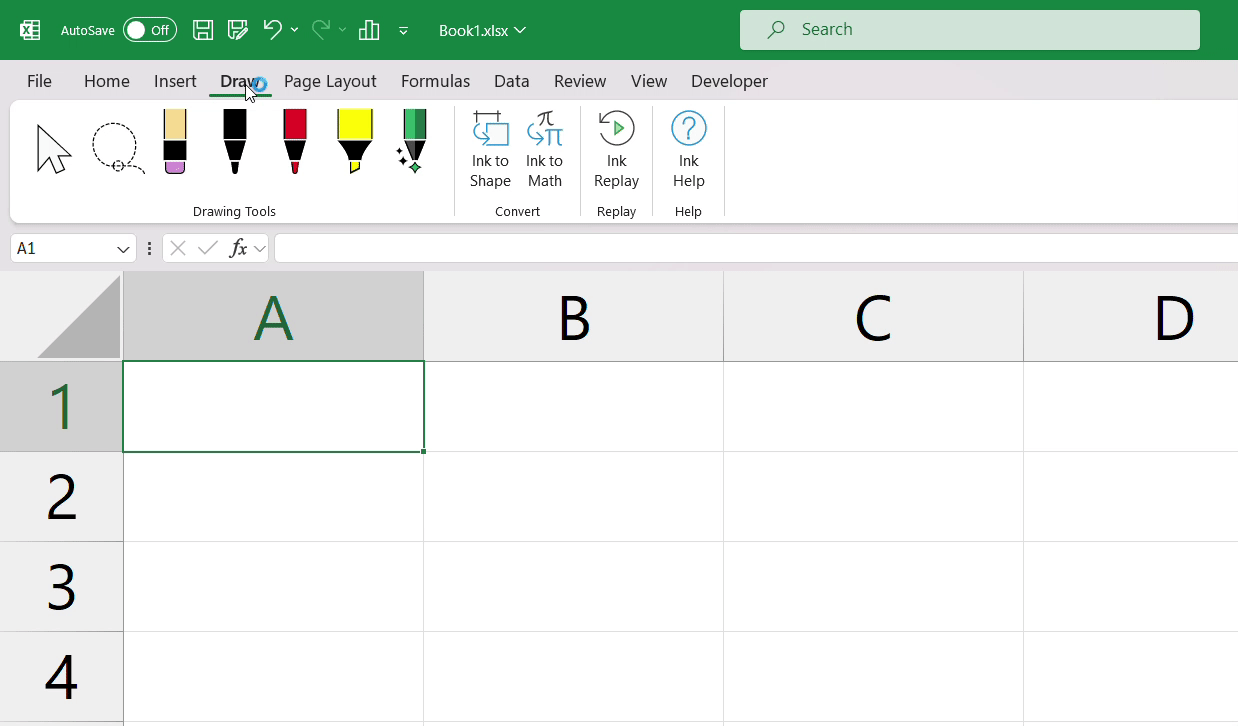Image resolution: width=1238 pixels, height=726 pixels.
Task: Select row 4 header
Action: pos(61,677)
